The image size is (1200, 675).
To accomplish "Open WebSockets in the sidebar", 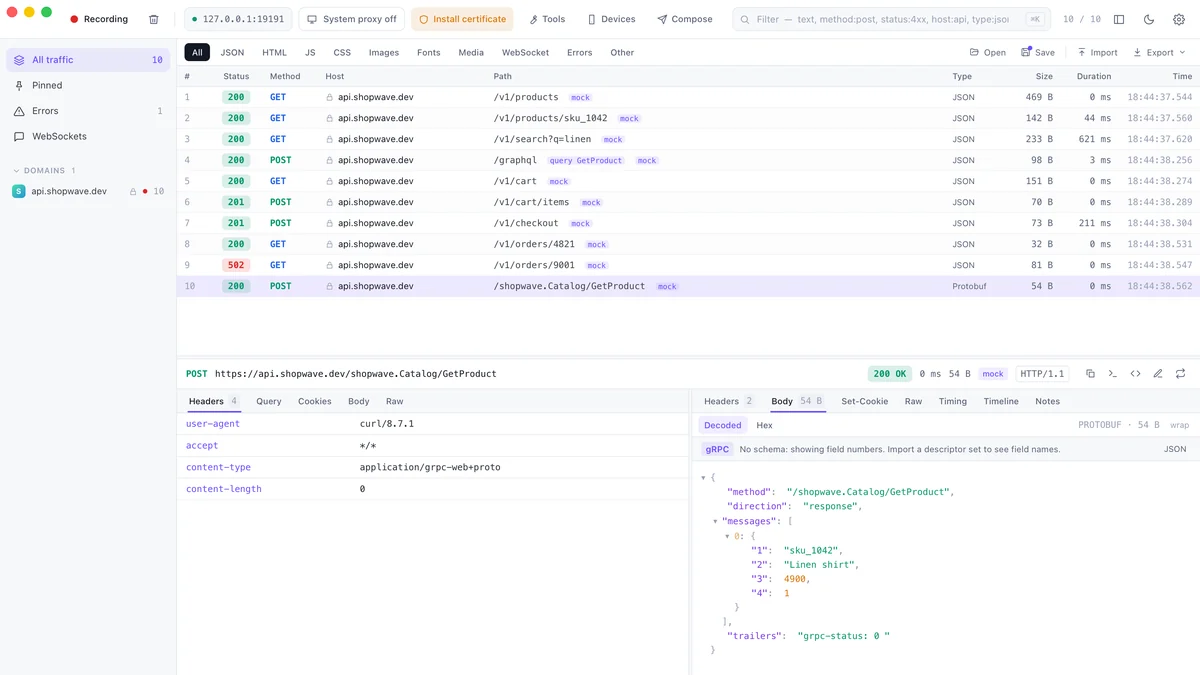I will (88, 136).
